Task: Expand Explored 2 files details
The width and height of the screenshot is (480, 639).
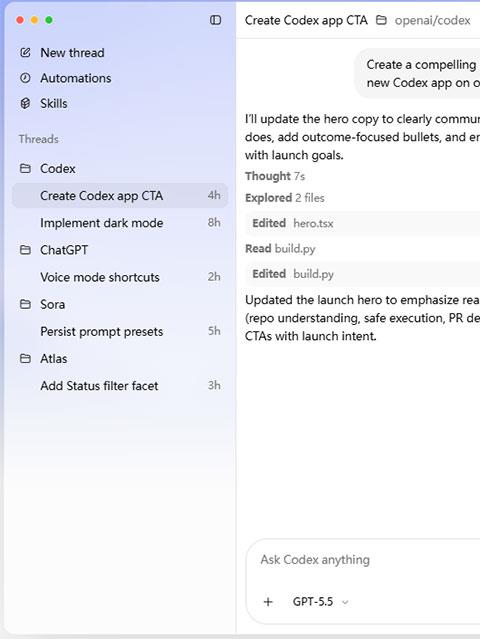Action: point(285,198)
